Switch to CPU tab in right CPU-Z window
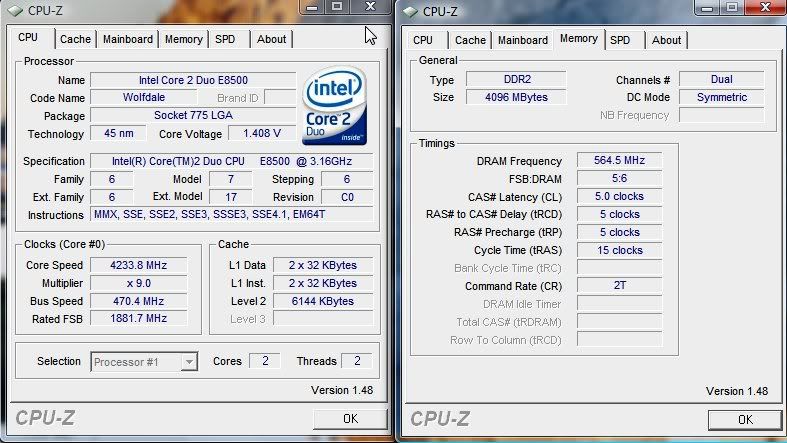Image resolution: width=787 pixels, height=443 pixels. pos(423,40)
